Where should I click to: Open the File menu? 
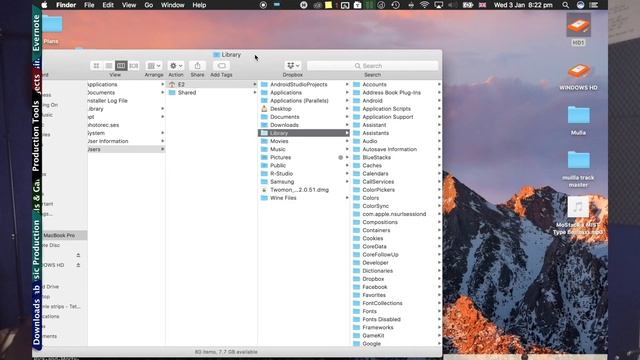click(89, 5)
